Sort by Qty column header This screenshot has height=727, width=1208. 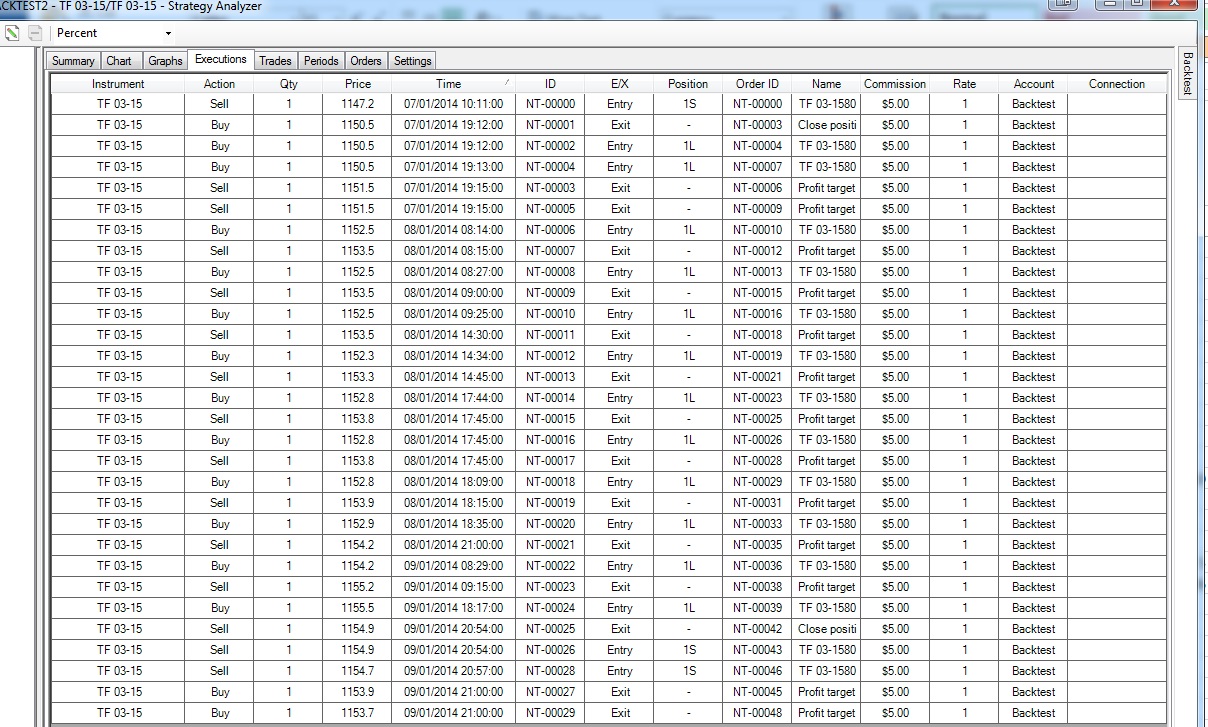pyautogui.click(x=289, y=84)
